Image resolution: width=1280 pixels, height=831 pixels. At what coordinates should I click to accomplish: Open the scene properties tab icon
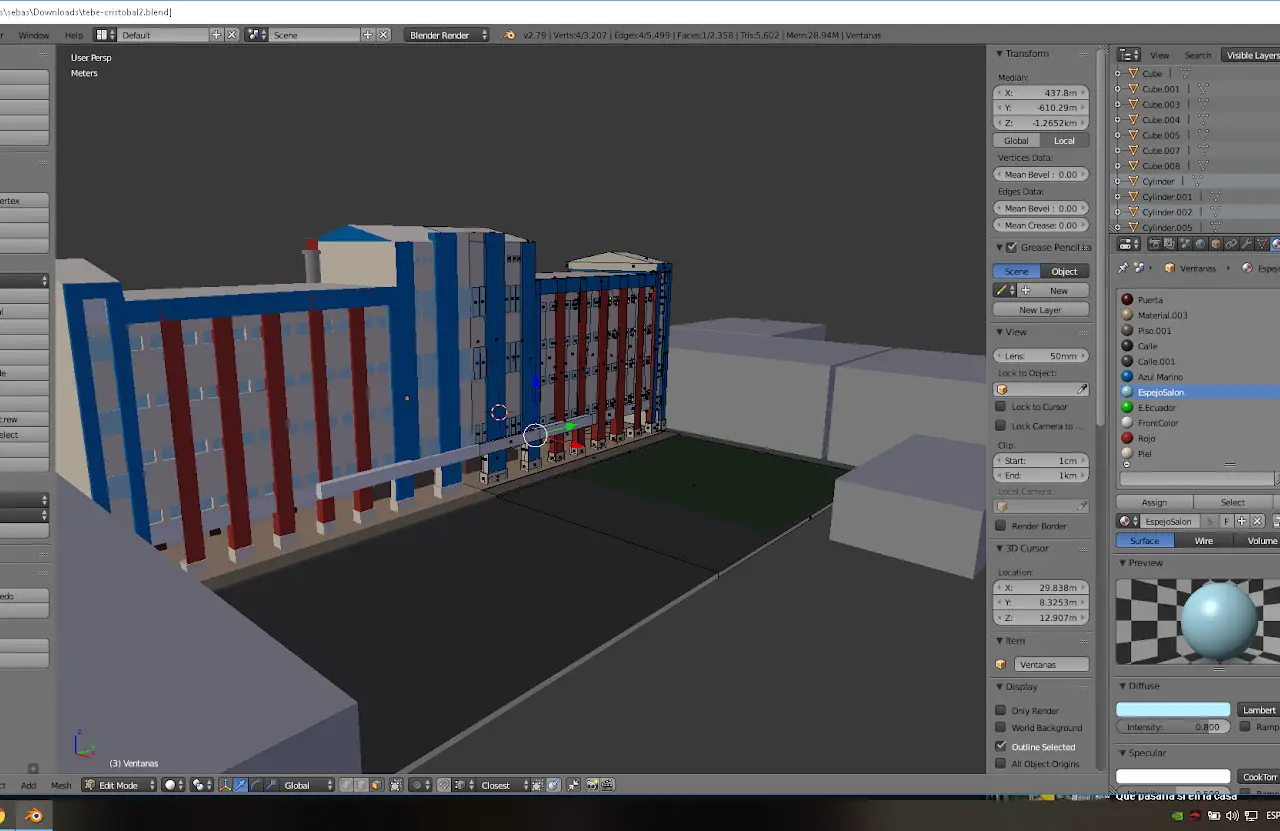(x=1186, y=244)
